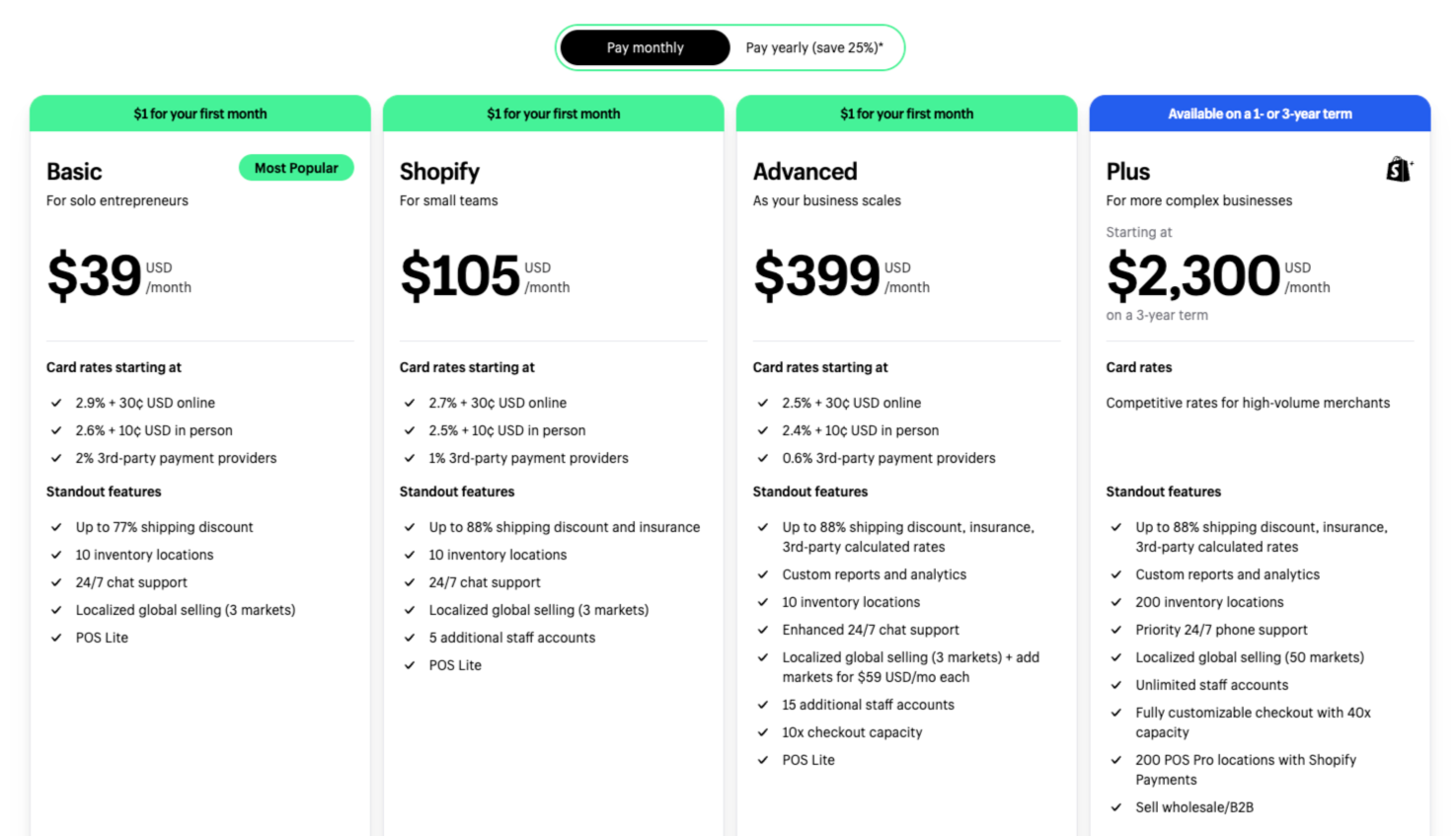This screenshot has width=1456, height=836.
Task: Click the Basic plan's green $1 first month banner
Action: click(200, 114)
